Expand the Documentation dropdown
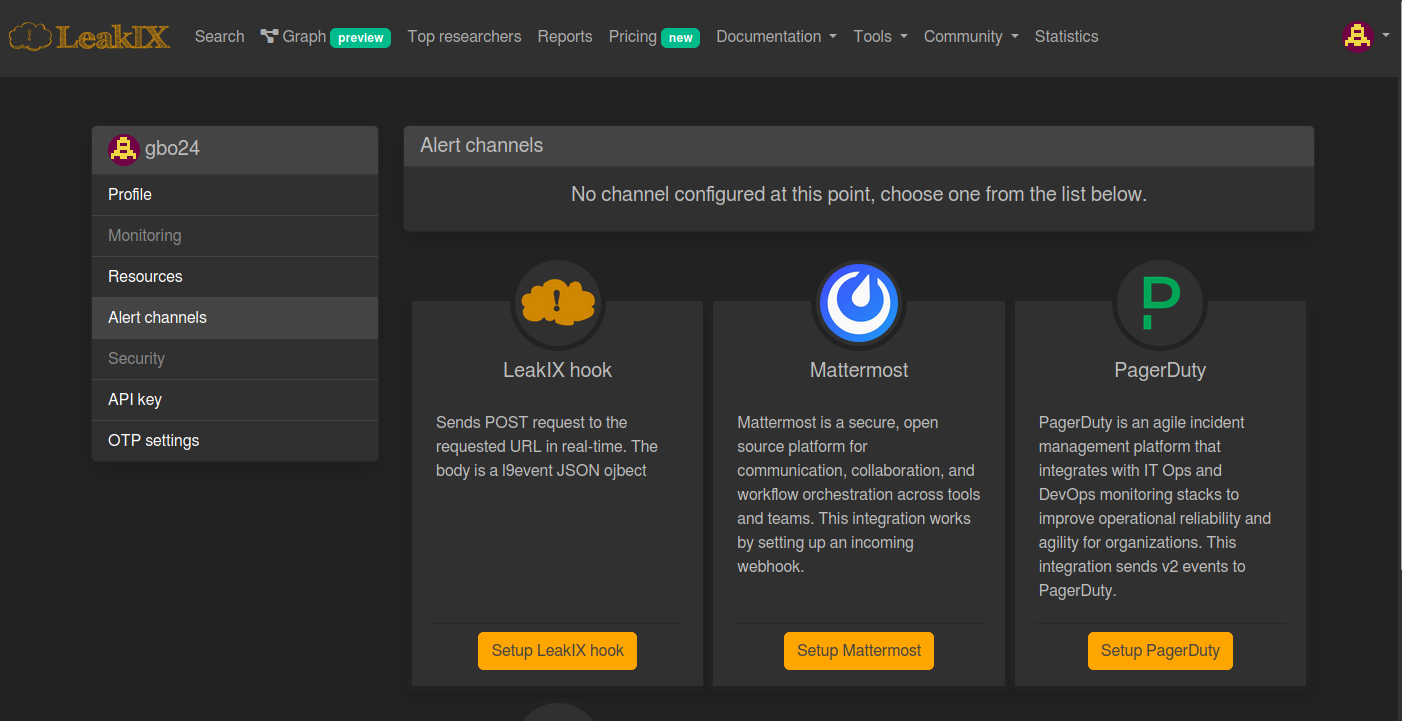The width and height of the screenshot is (1402, 721). [x=777, y=36]
